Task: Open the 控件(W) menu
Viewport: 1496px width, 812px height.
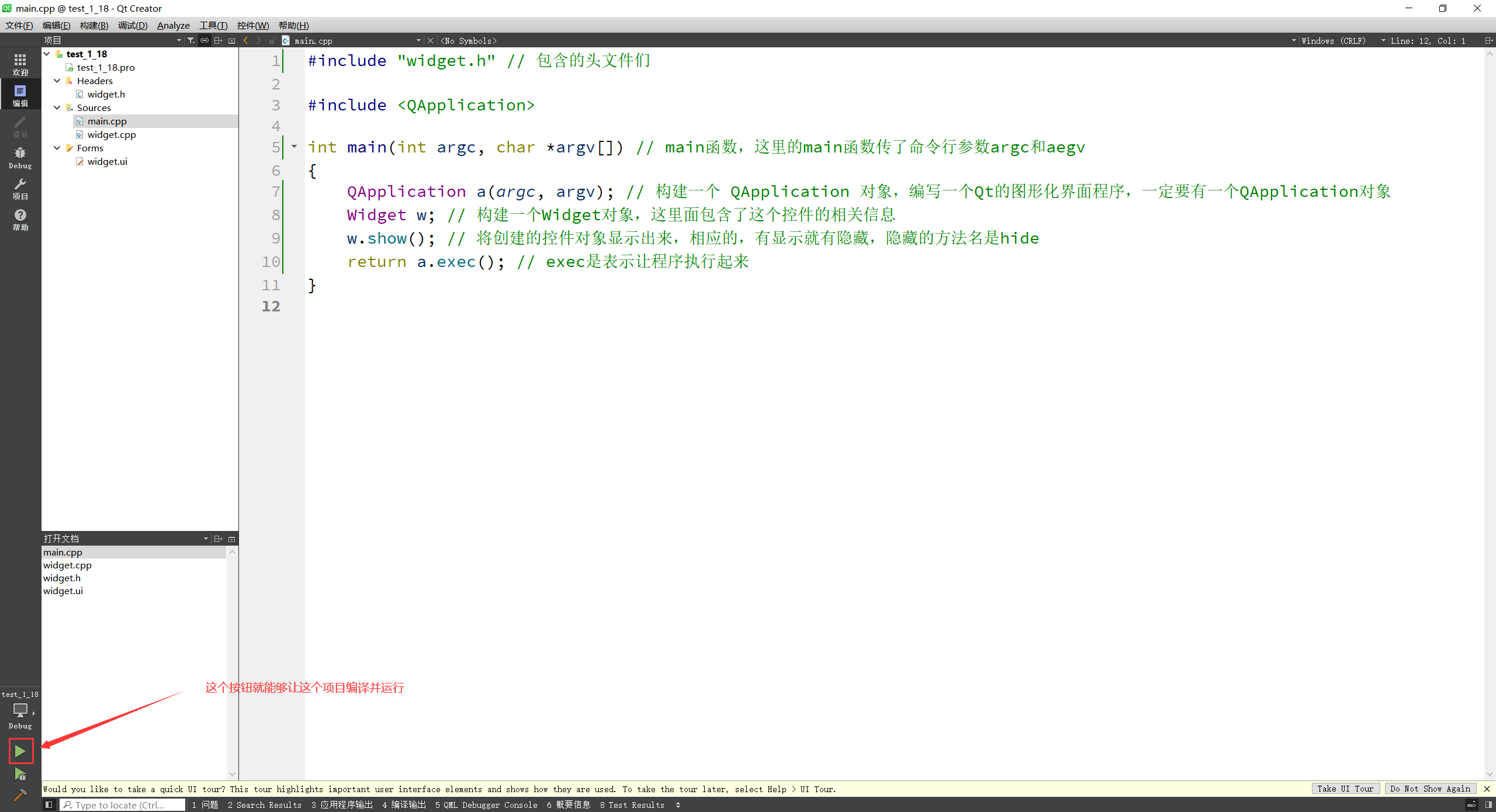Action: (253, 25)
